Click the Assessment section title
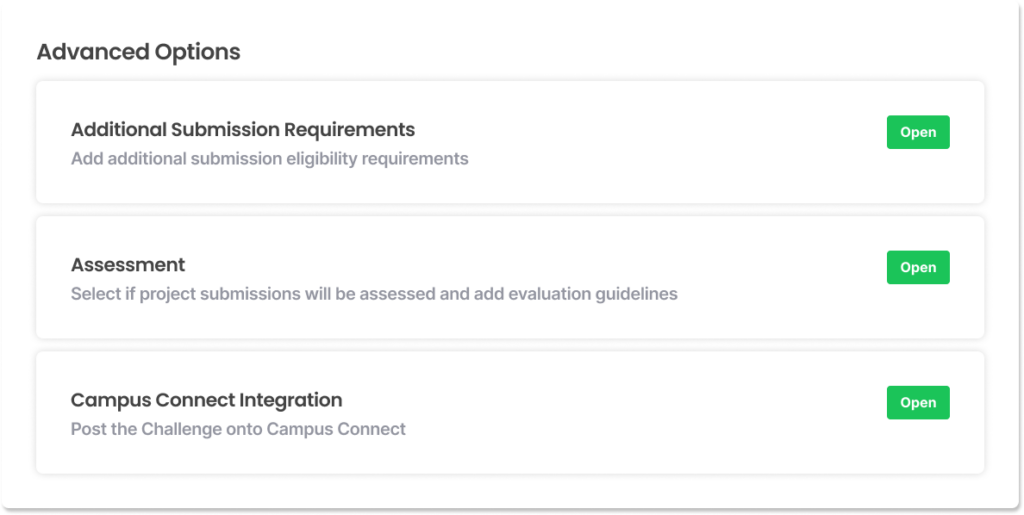Viewport: 1024px width, 515px height. (128, 265)
